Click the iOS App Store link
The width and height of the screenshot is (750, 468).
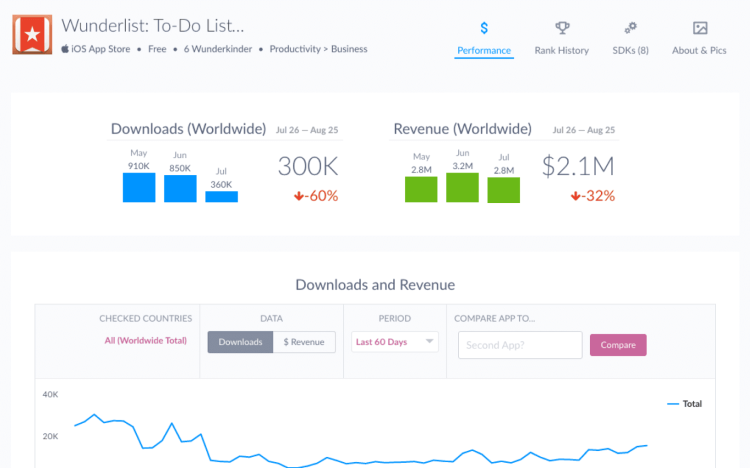click(x=100, y=49)
